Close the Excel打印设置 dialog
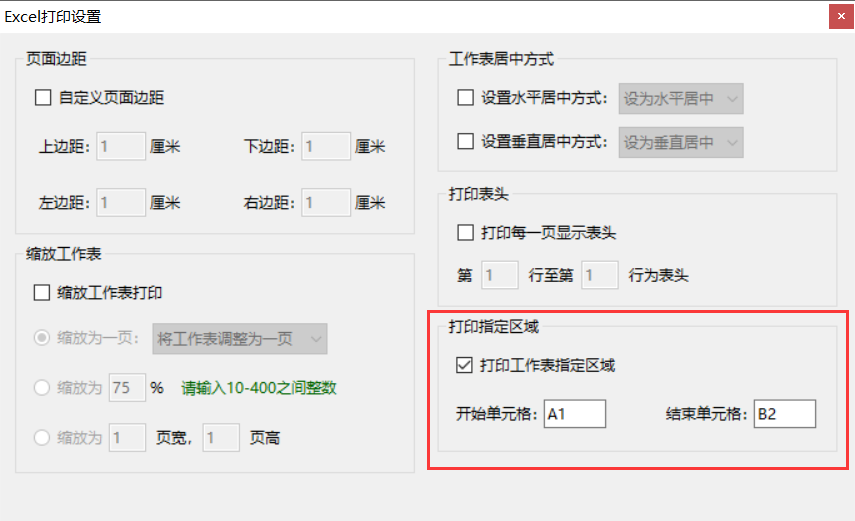Screen dimensions: 855x521 coord(841,16)
